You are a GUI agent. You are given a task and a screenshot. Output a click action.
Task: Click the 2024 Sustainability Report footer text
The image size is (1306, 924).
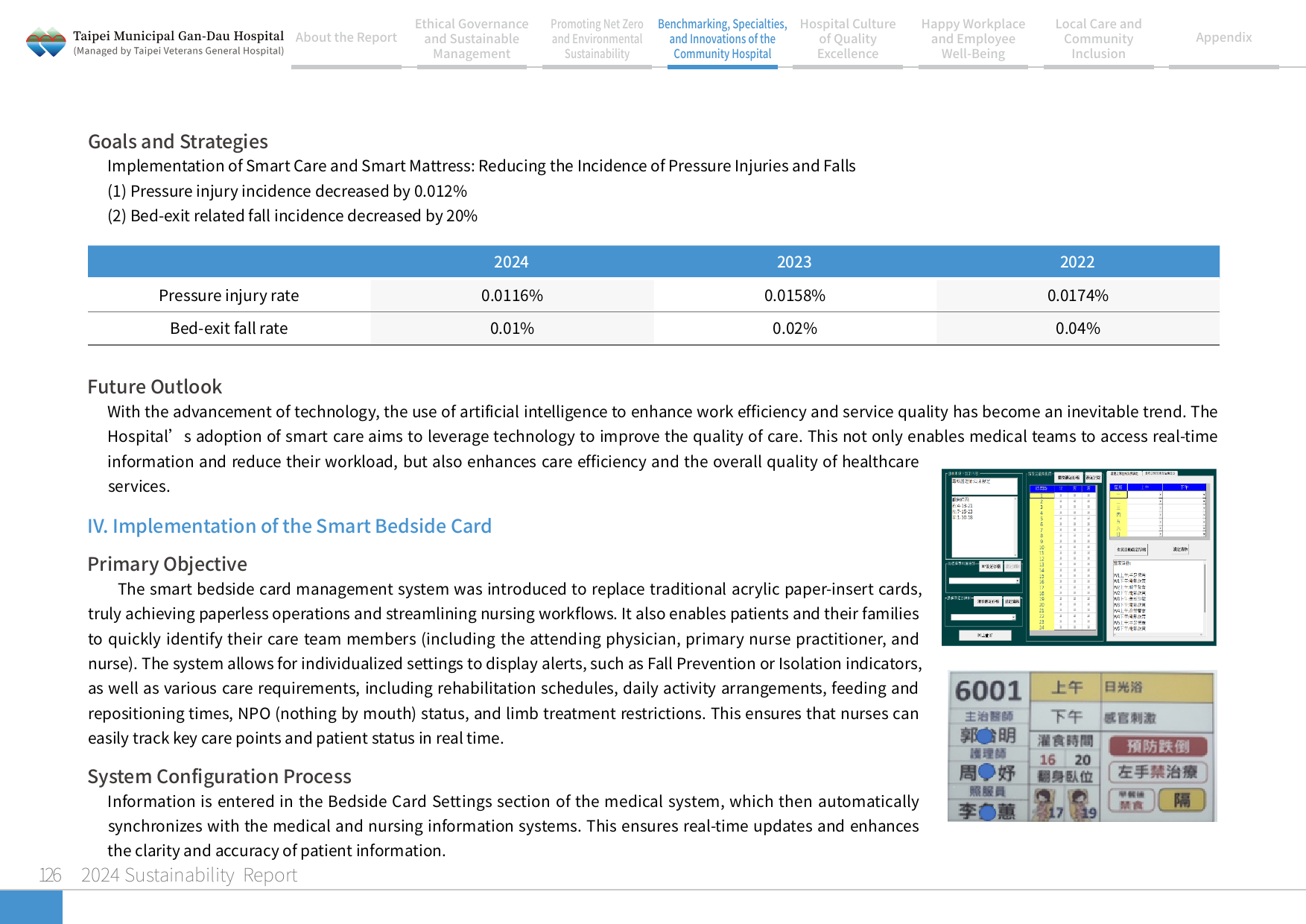coord(189,875)
